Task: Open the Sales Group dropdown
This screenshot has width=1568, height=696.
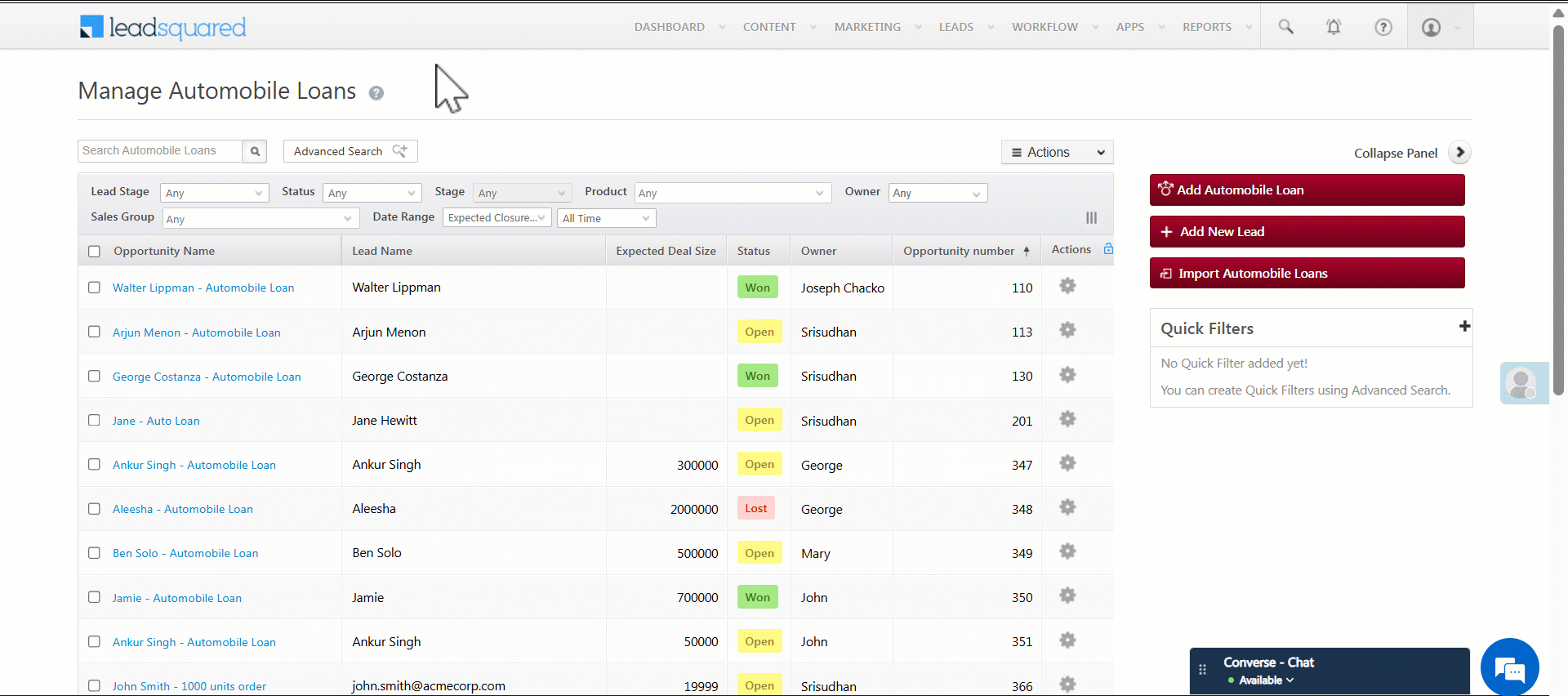Action: (260, 218)
